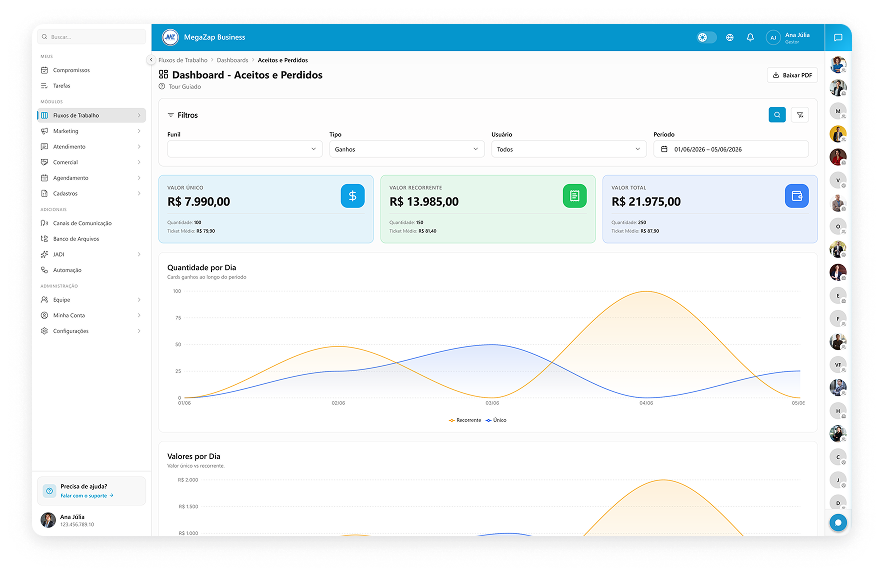The width and height of the screenshot is (884, 568).
Task: Click the blue search filters button
Action: [x=777, y=115]
